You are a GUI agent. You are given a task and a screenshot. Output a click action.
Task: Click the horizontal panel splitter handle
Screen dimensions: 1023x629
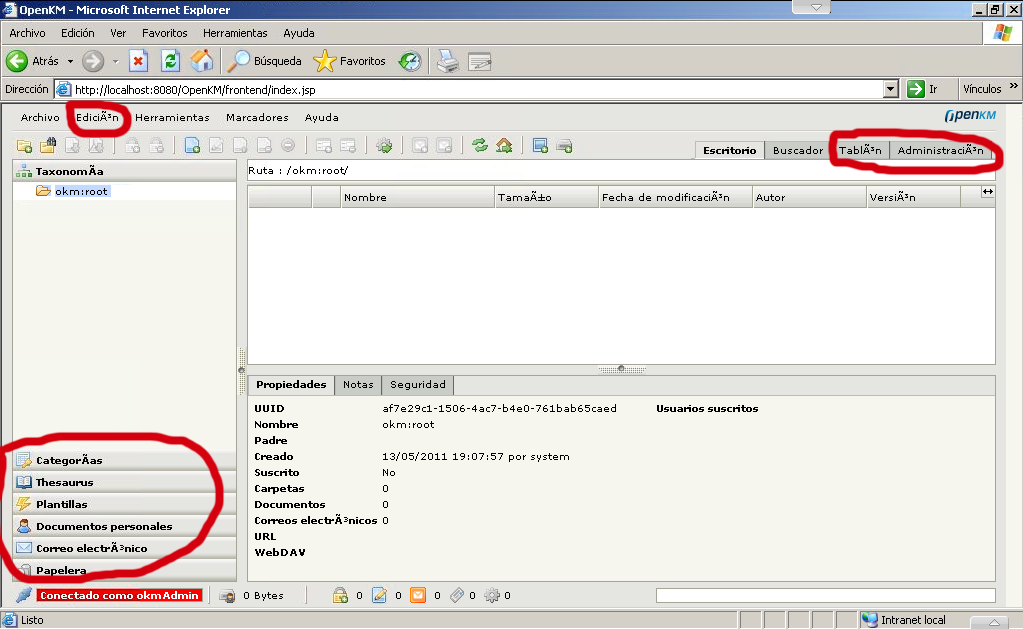(x=621, y=369)
